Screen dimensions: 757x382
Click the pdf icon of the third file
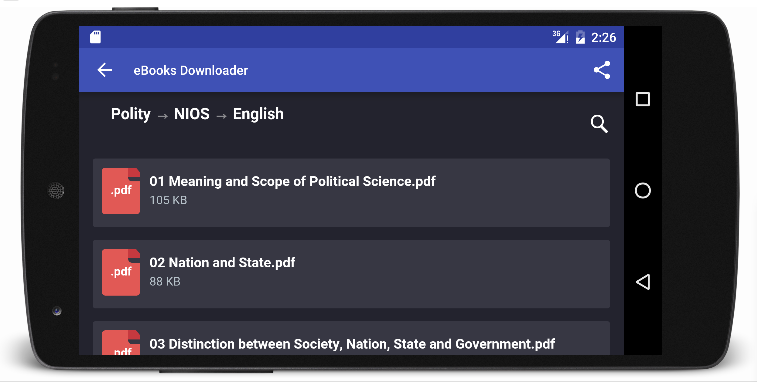[121, 342]
